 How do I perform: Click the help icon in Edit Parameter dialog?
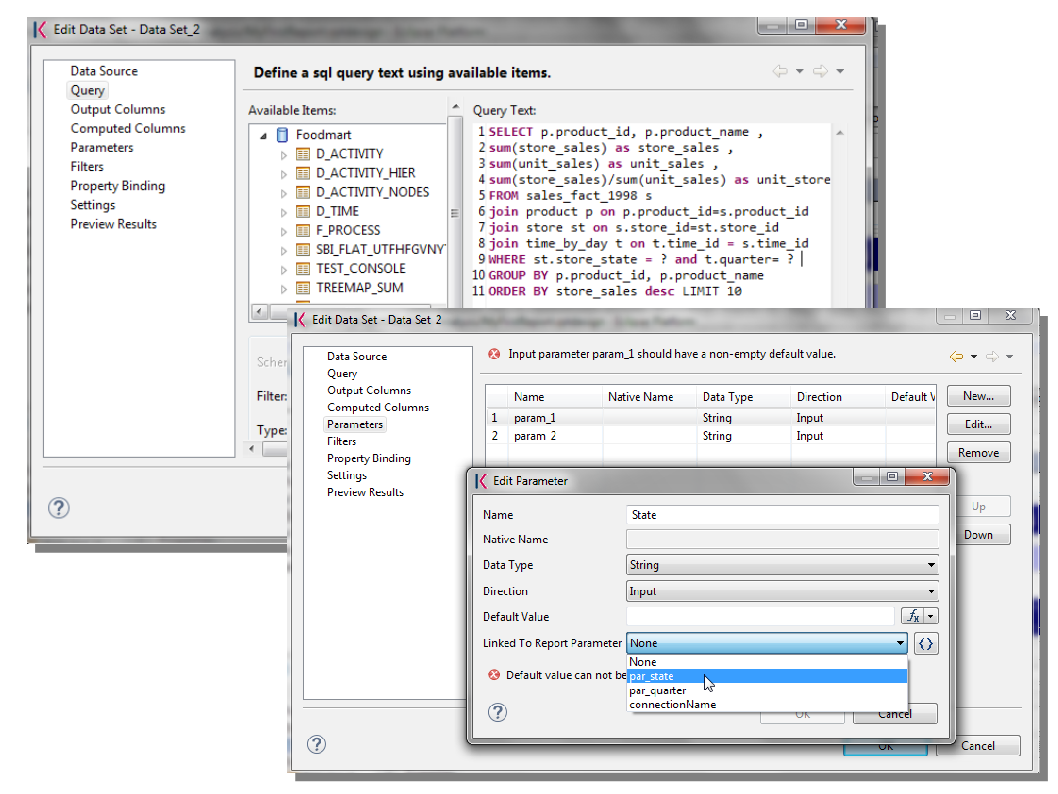click(497, 712)
